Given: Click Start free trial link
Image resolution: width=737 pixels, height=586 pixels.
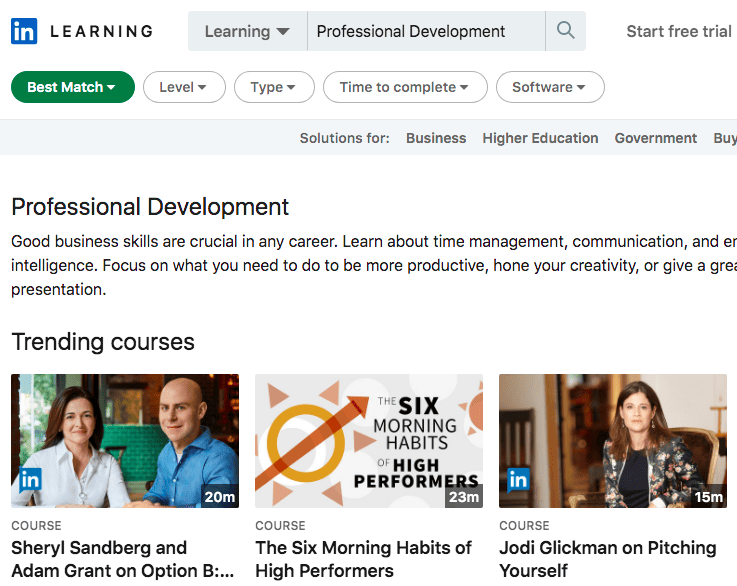Looking at the screenshot, I should coord(679,31).
